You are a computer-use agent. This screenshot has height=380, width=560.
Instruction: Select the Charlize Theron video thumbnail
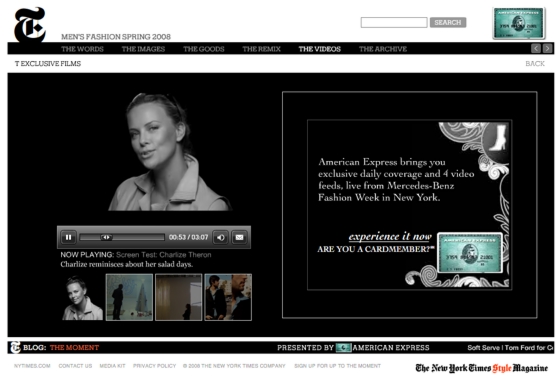point(82,297)
